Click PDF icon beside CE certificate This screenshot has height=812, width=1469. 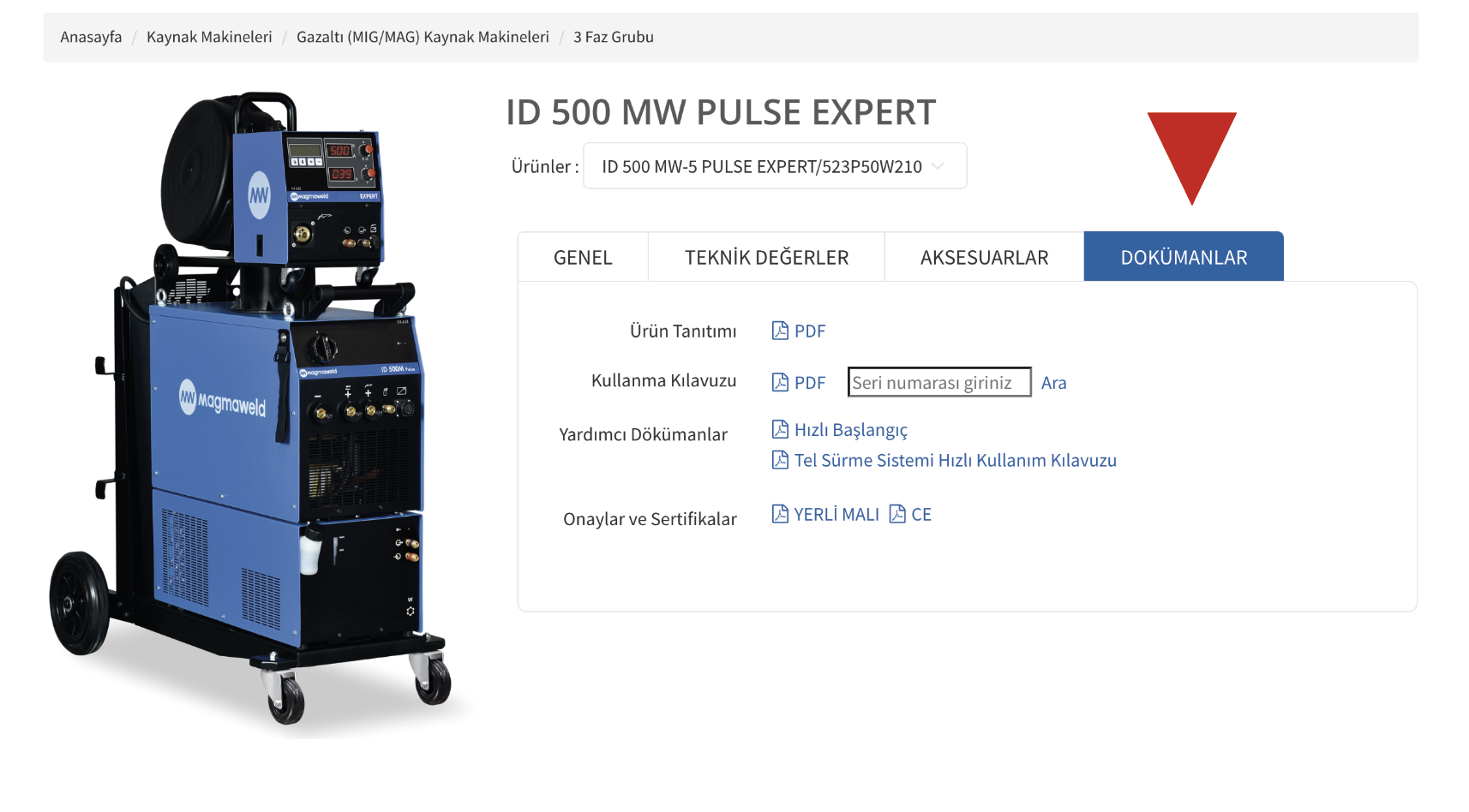pyautogui.click(x=897, y=514)
